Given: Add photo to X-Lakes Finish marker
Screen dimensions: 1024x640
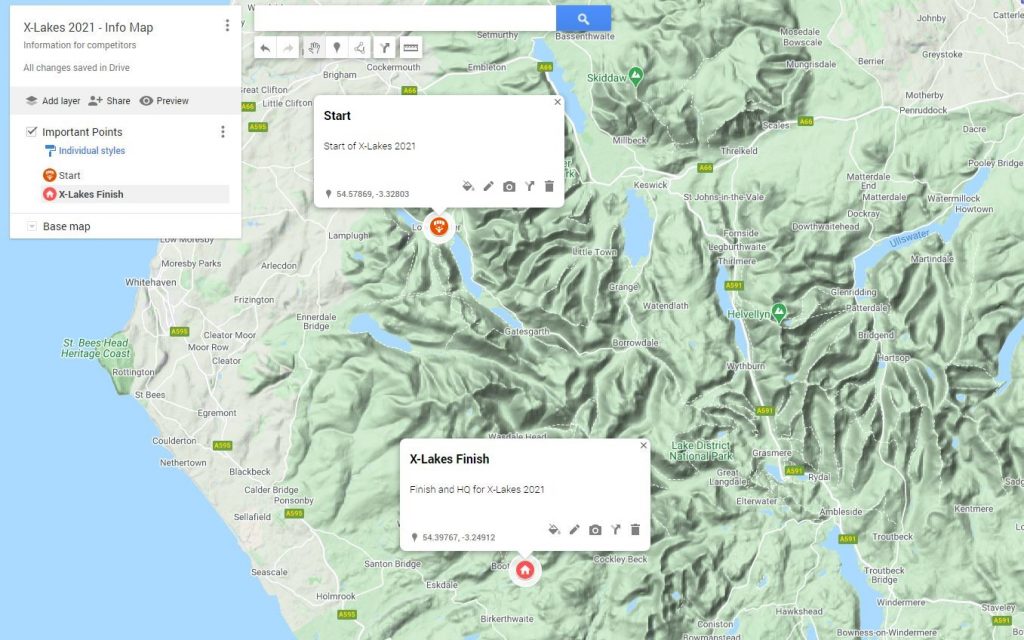Looking at the screenshot, I should [x=595, y=530].
